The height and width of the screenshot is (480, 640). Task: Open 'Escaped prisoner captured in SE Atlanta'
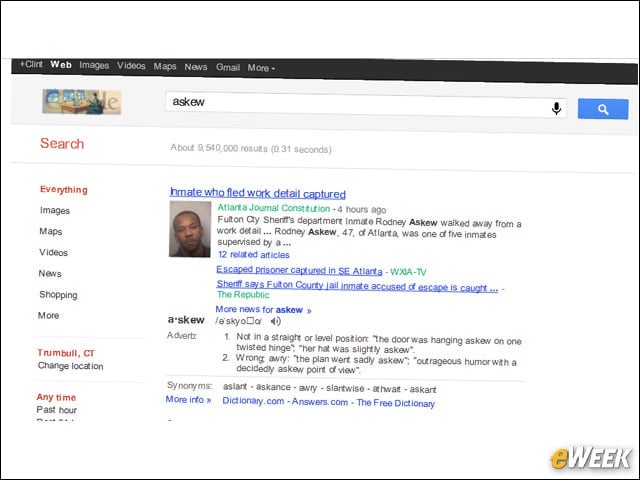click(x=299, y=270)
